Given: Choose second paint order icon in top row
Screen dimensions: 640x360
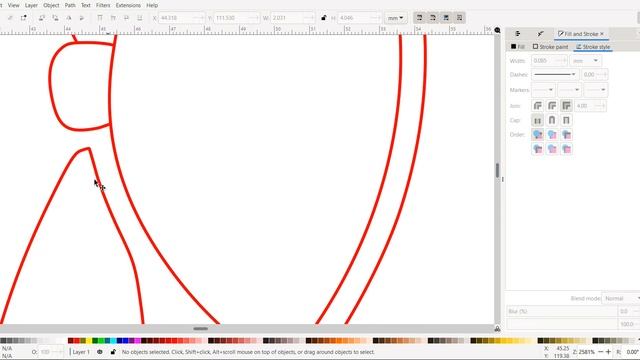Looking at the screenshot, I should (552, 134).
